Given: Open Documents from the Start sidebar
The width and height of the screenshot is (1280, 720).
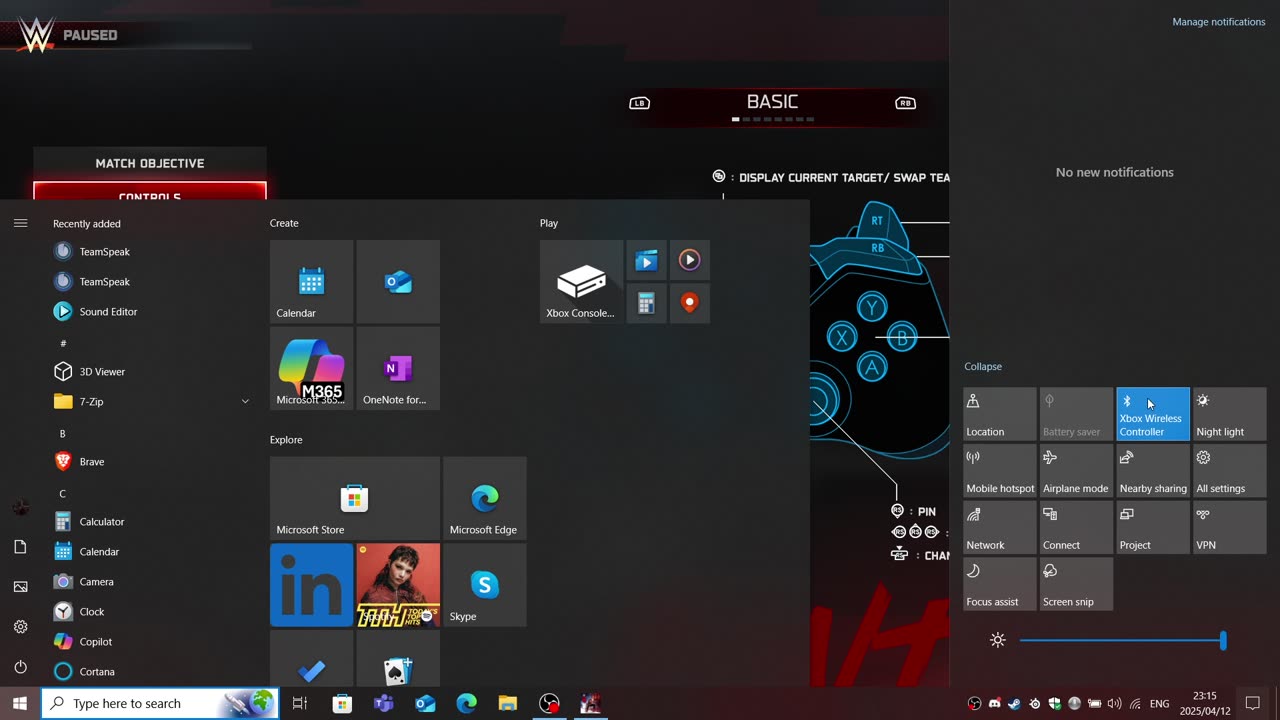Looking at the screenshot, I should pyautogui.click(x=20, y=547).
